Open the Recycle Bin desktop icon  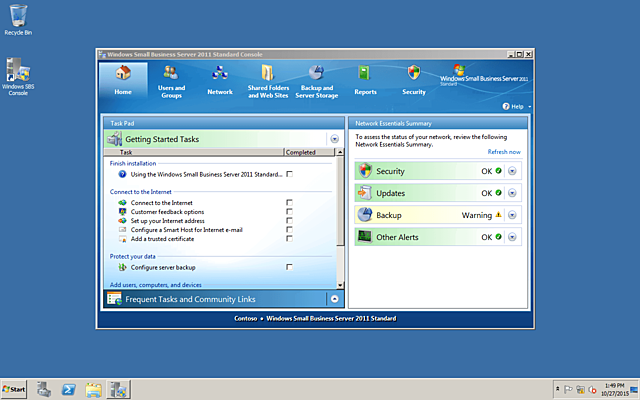18,20
